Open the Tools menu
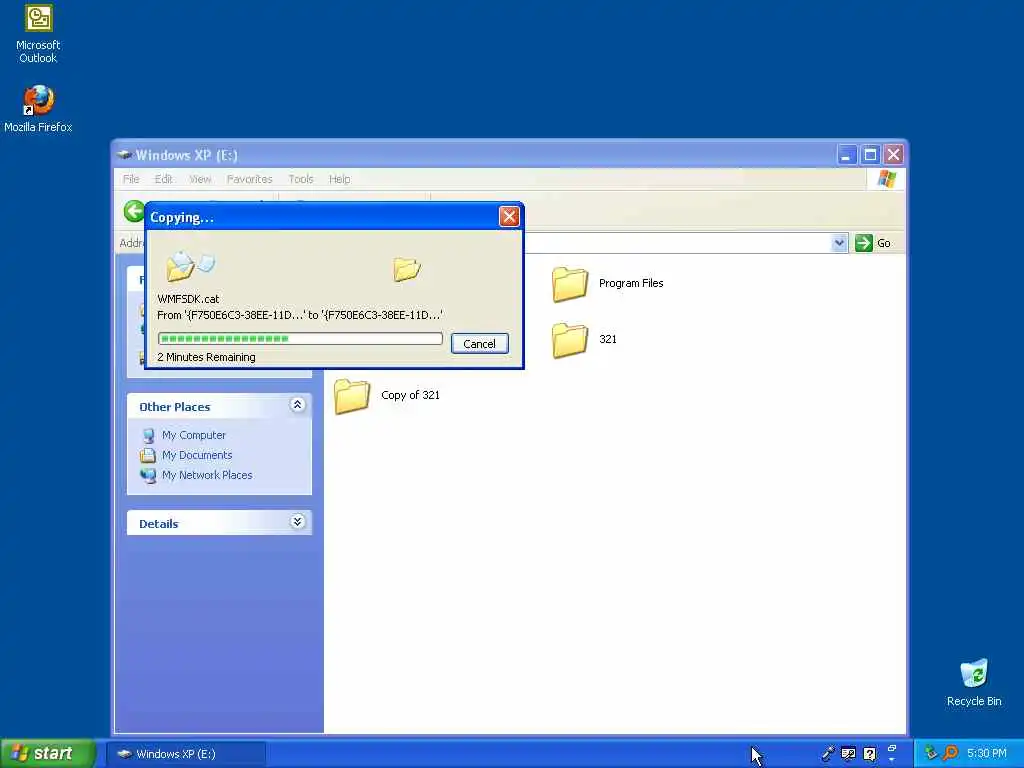Image resolution: width=1024 pixels, height=768 pixels. pos(301,179)
